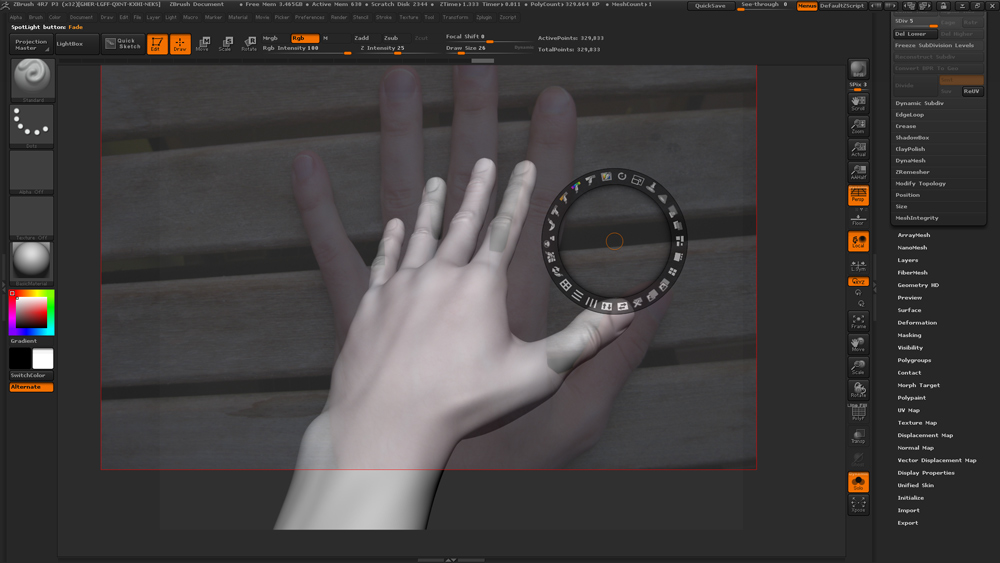The height and width of the screenshot is (563, 1000).
Task: Enable Zadd sculpting mode
Action: click(361, 38)
